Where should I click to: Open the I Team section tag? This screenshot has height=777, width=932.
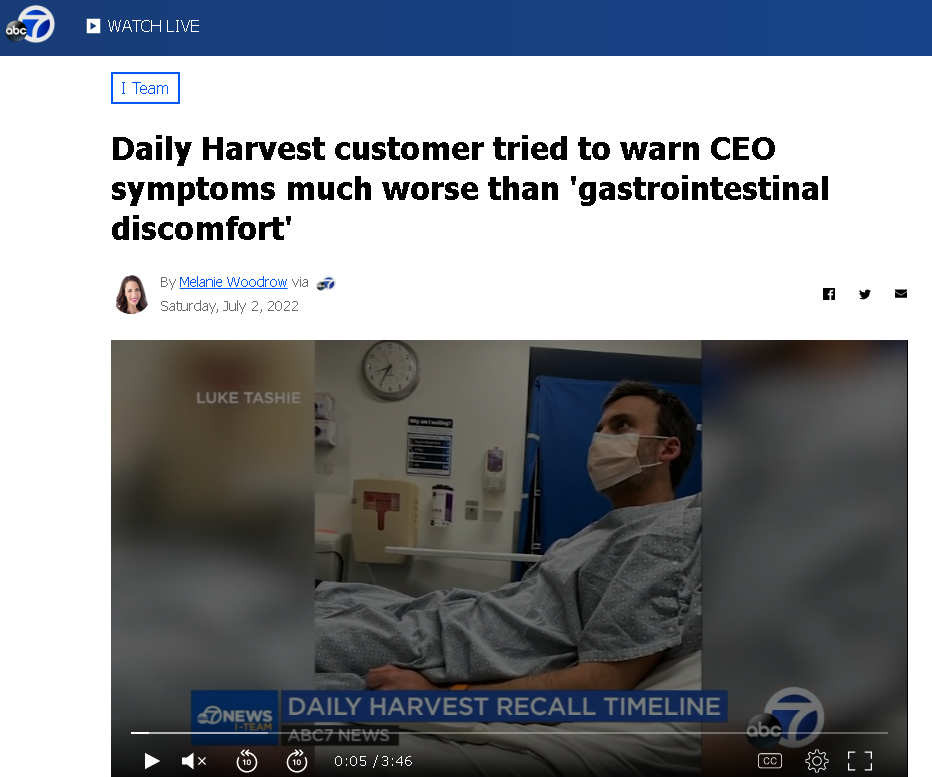(145, 88)
